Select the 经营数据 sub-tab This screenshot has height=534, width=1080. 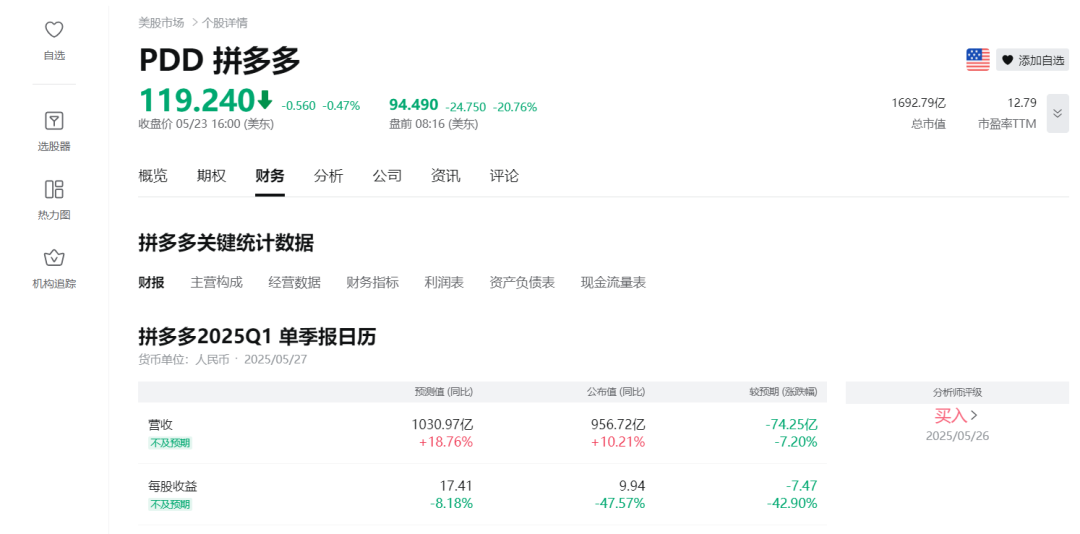tap(295, 283)
